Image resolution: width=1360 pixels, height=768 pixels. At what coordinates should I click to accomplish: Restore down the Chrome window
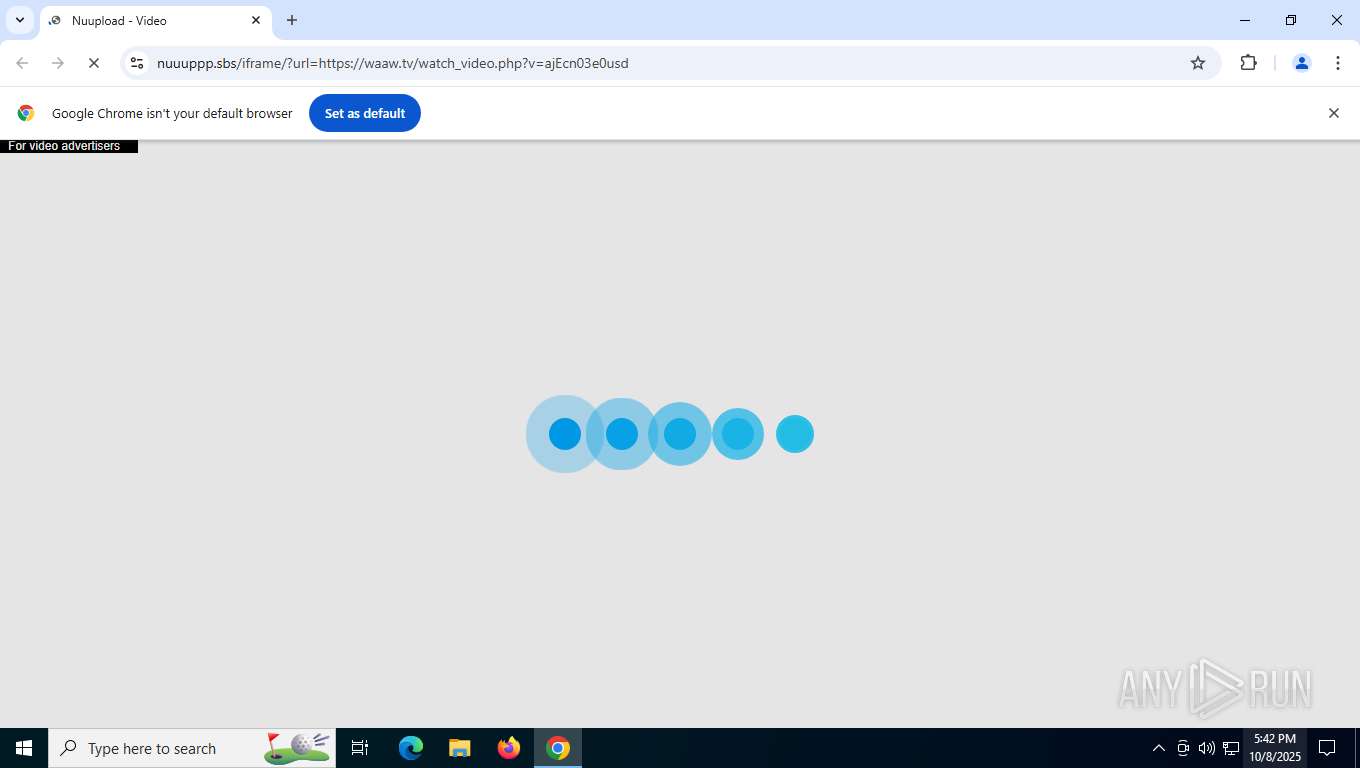(x=1291, y=20)
